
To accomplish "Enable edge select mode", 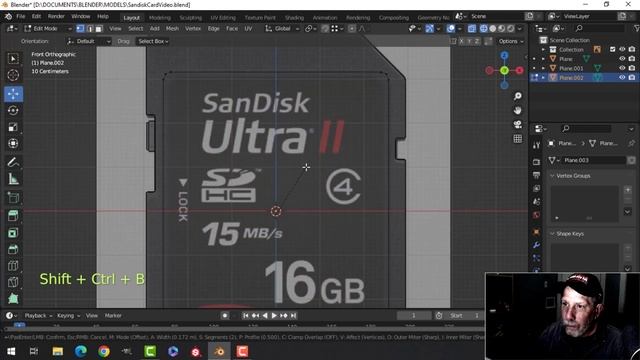I will tap(90, 29).
